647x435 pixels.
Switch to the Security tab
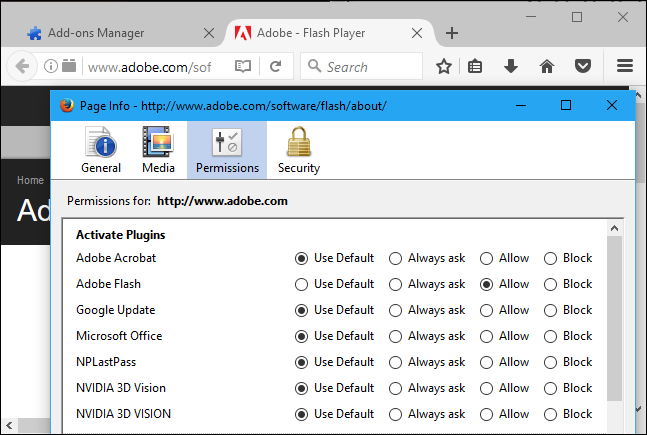coord(298,151)
